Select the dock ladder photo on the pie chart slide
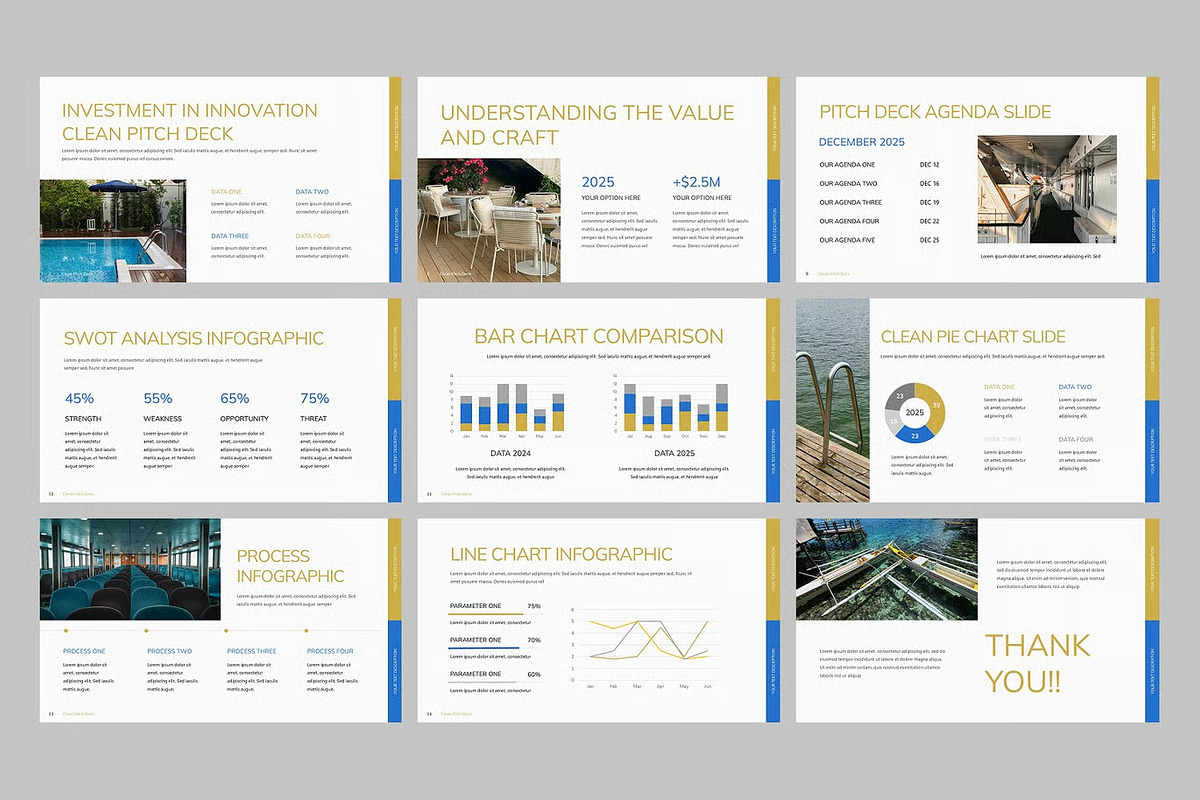 click(x=832, y=400)
